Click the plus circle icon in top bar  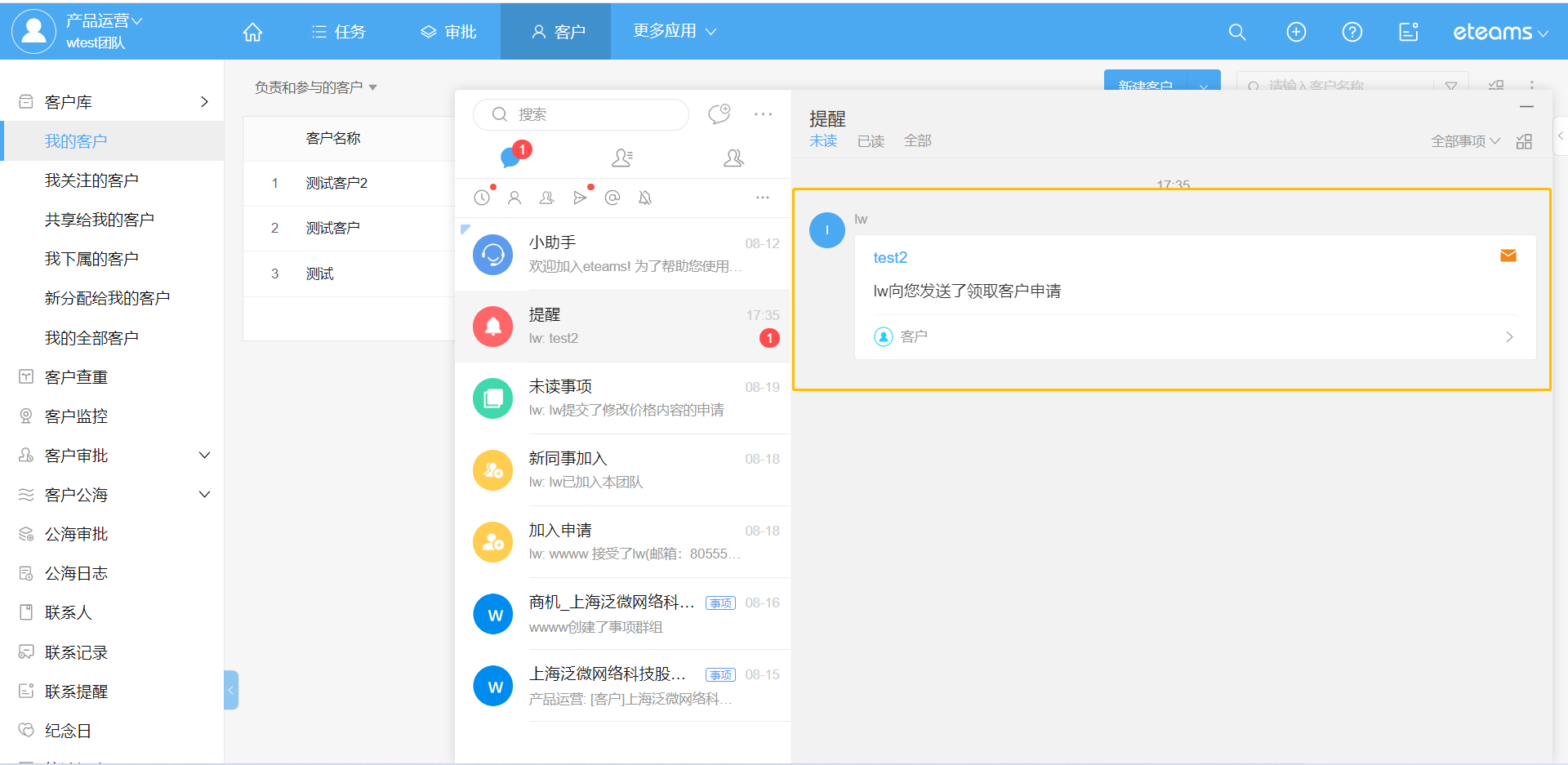(1296, 32)
